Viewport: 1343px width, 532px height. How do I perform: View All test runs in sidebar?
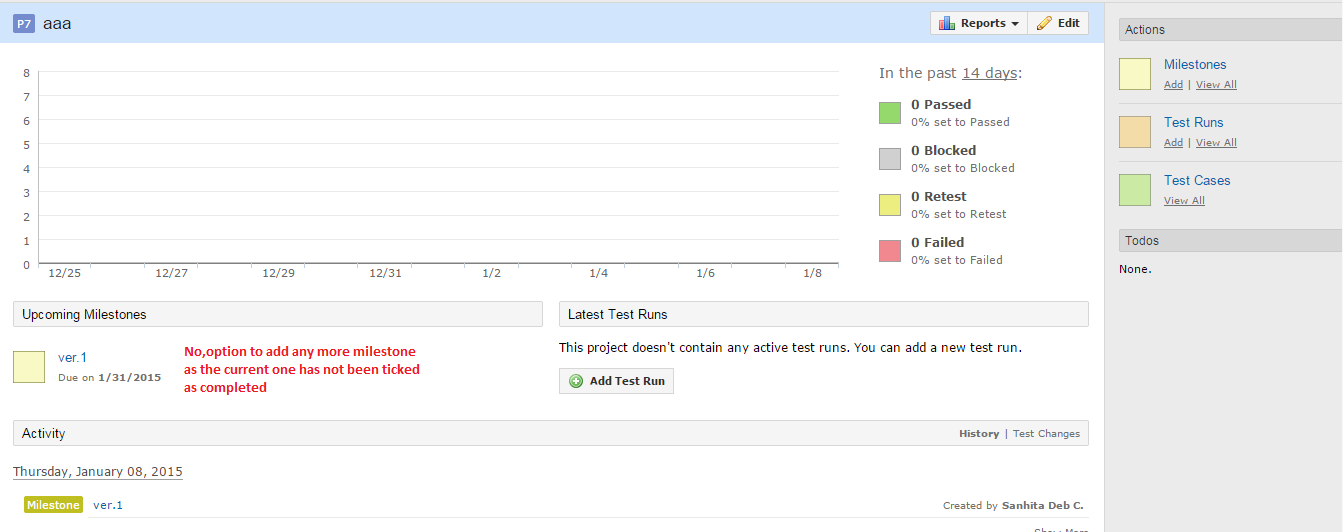click(1216, 143)
